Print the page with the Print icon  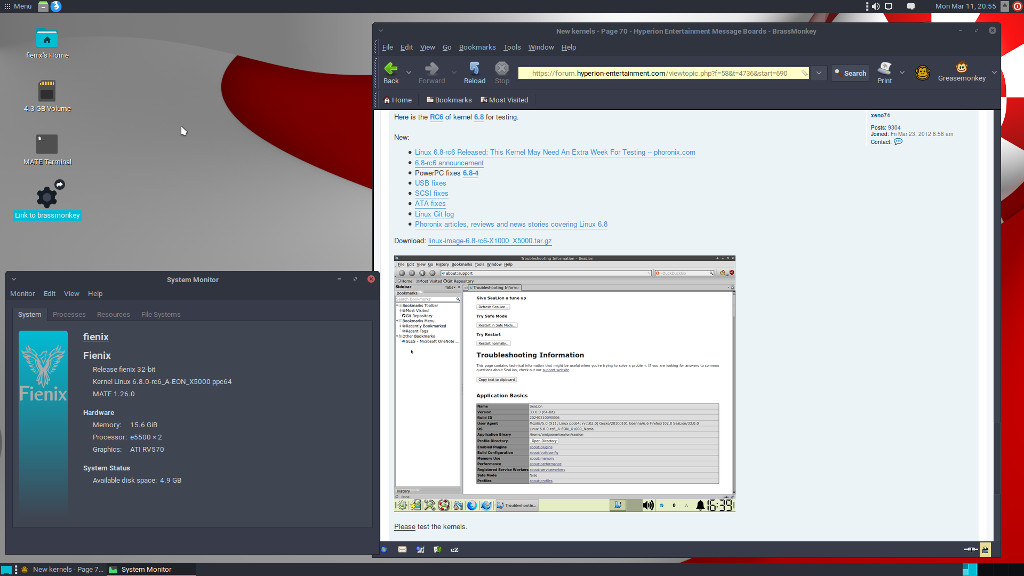tap(884, 72)
